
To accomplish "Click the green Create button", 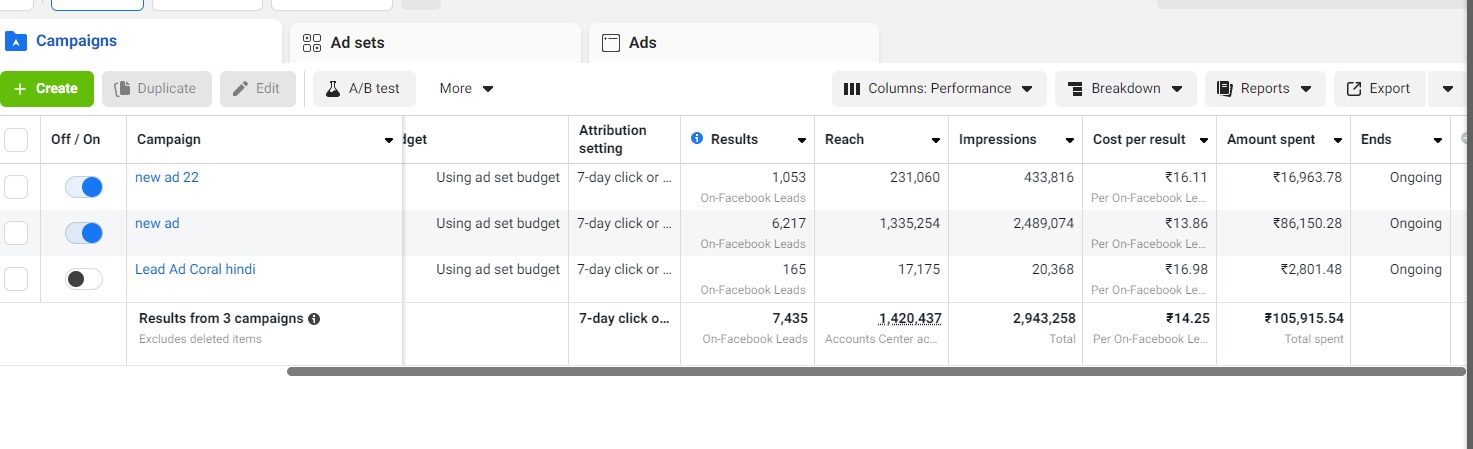I will (47, 89).
